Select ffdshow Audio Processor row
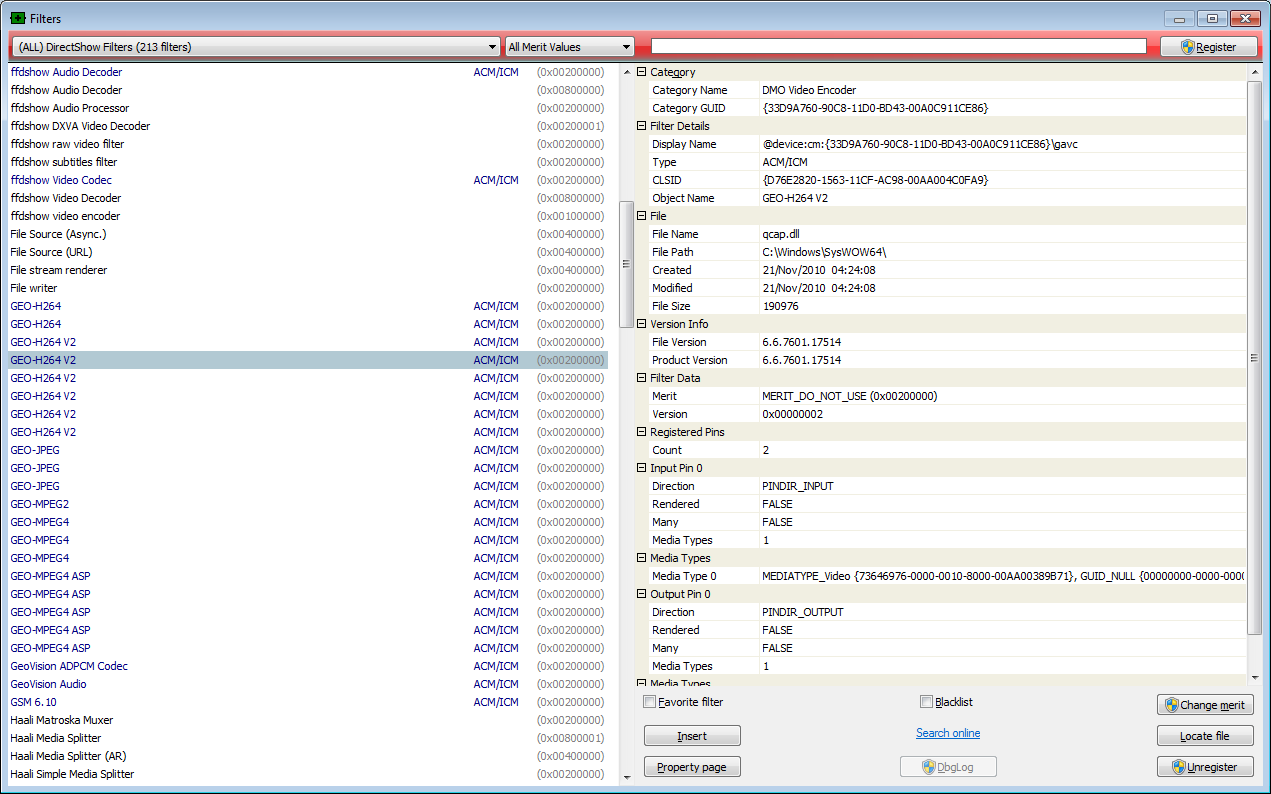1271x794 pixels. pos(307,108)
